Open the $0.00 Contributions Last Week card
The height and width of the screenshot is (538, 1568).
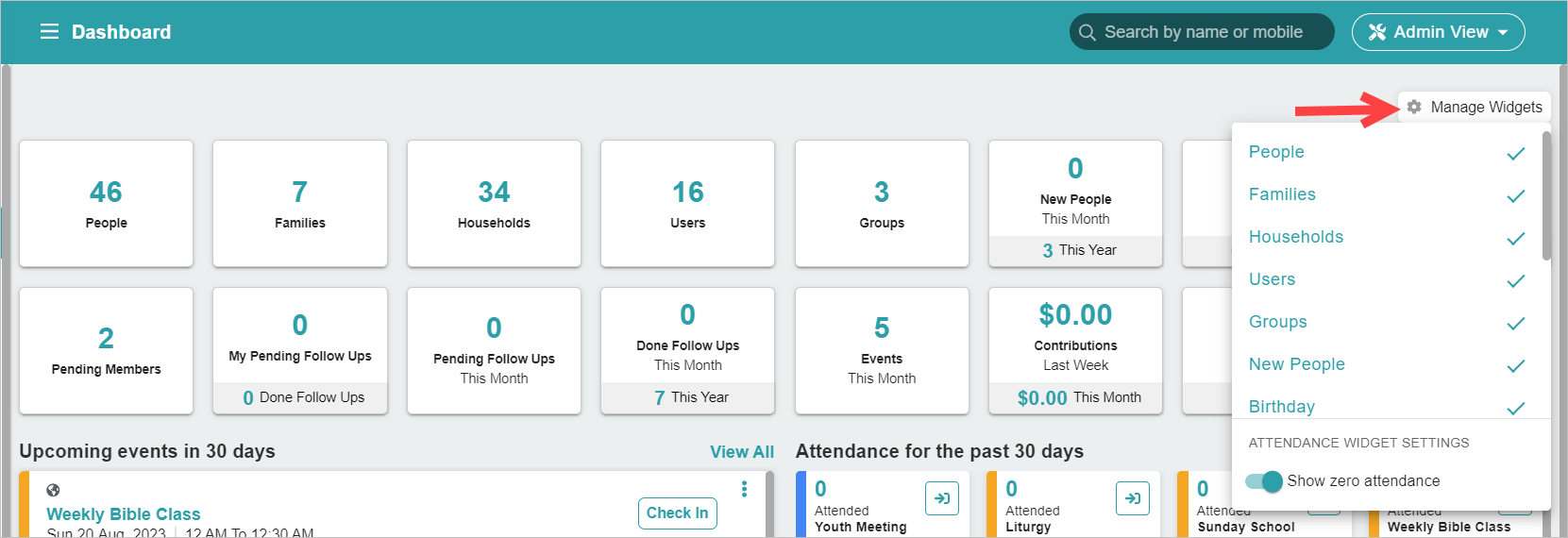click(x=1075, y=351)
